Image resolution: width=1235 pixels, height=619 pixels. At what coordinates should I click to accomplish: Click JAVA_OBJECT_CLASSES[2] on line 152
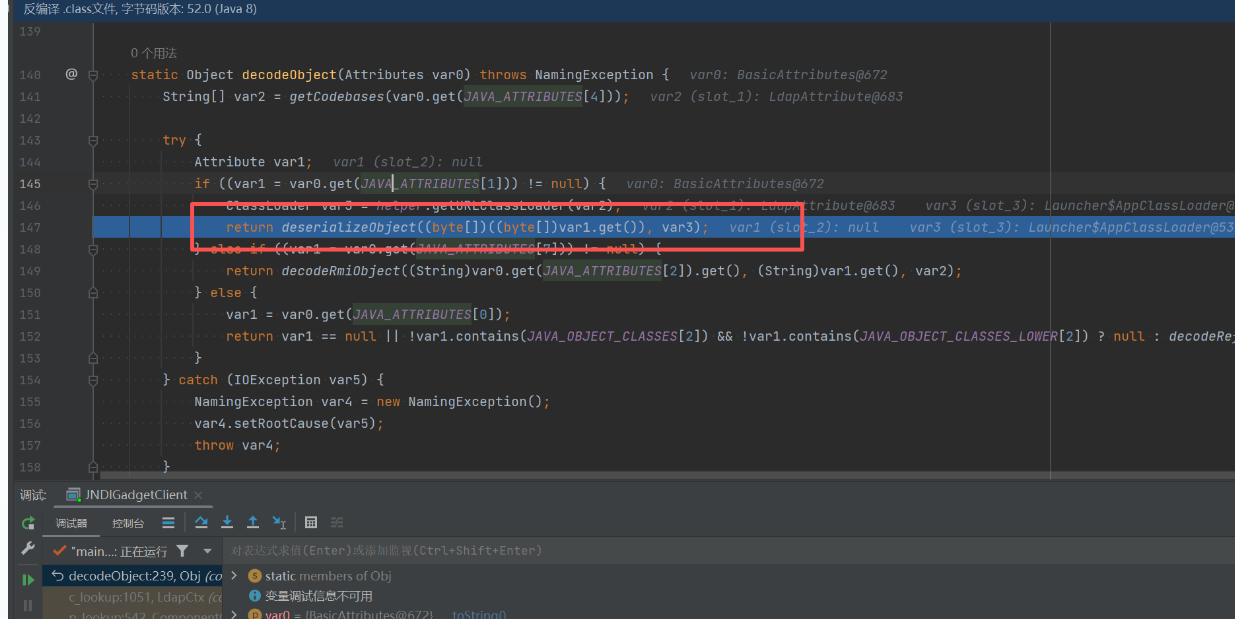(617, 337)
